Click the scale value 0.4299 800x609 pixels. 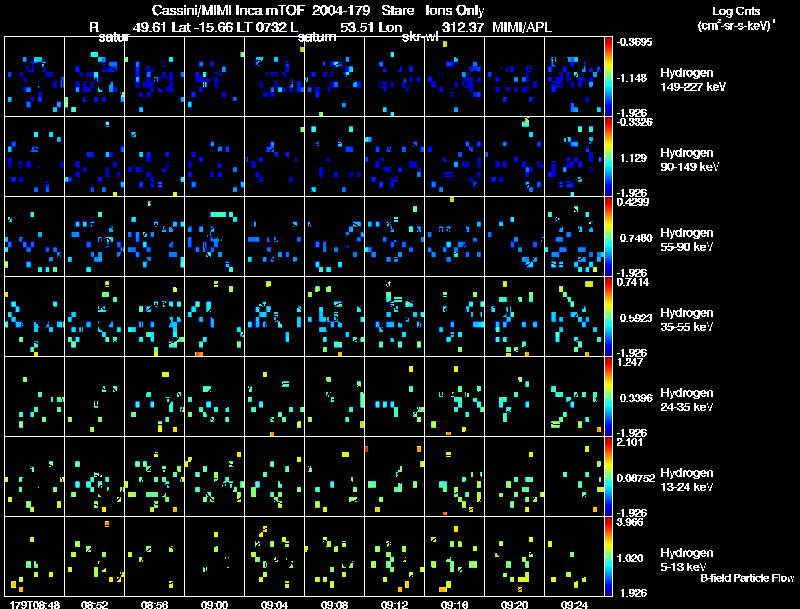point(633,202)
